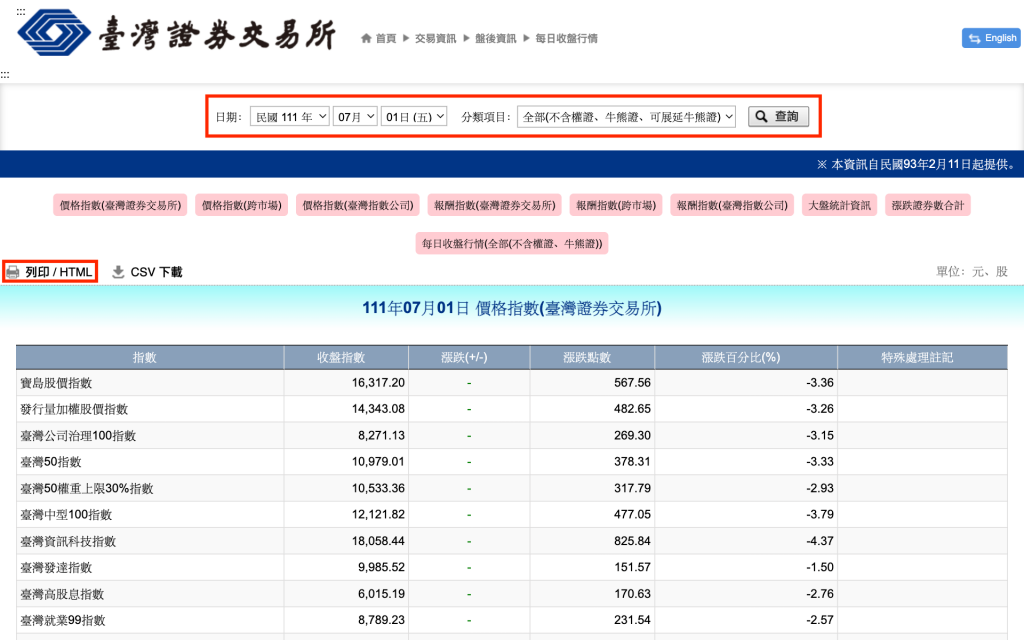
Task: Click the swap arrows icon on English button
Action: coord(974,39)
